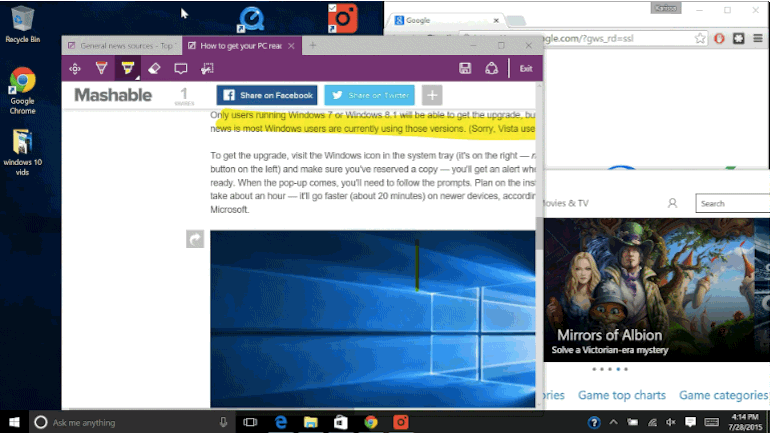Screen dimensions: 770x433
Task: Open Chrome from the taskbar
Action: (x=371, y=422)
